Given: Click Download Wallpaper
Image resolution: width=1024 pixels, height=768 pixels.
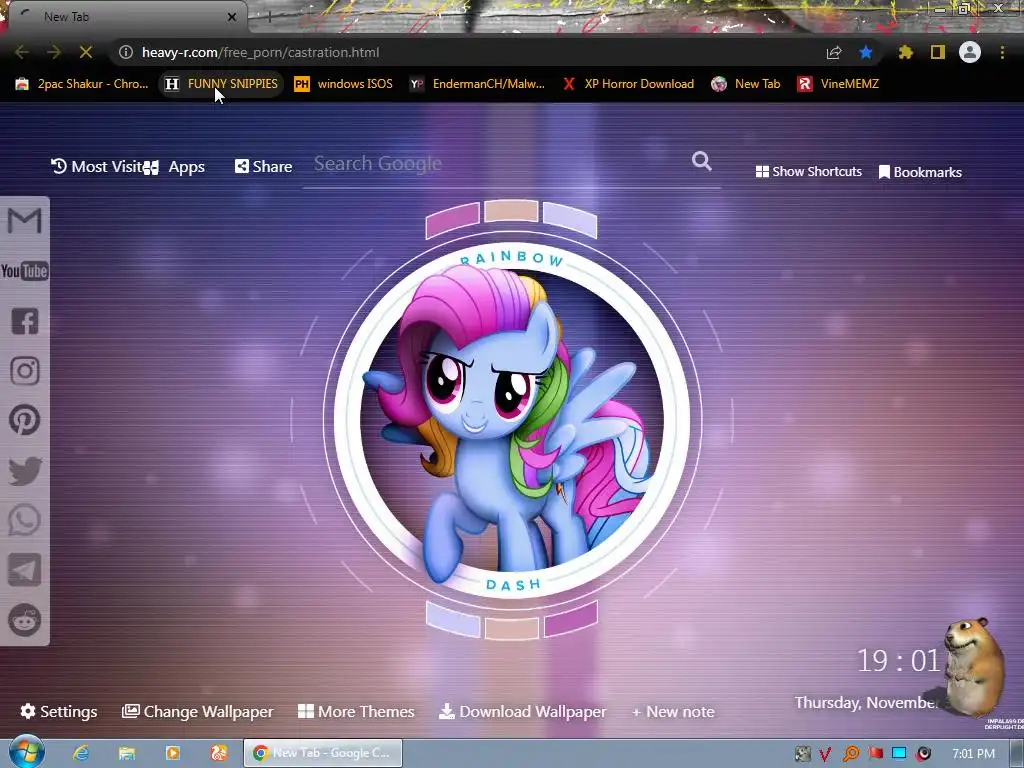Looking at the screenshot, I should [522, 712].
